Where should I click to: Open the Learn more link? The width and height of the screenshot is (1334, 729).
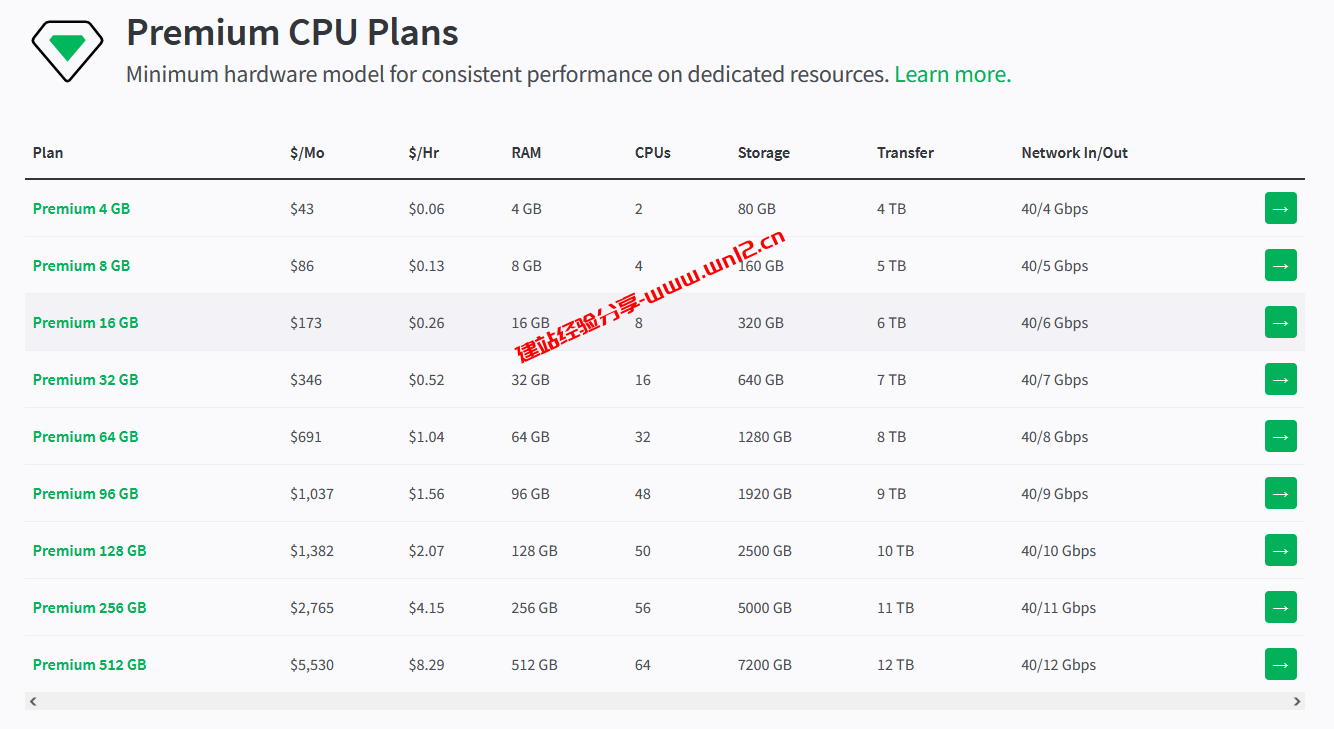click(952, 74)
